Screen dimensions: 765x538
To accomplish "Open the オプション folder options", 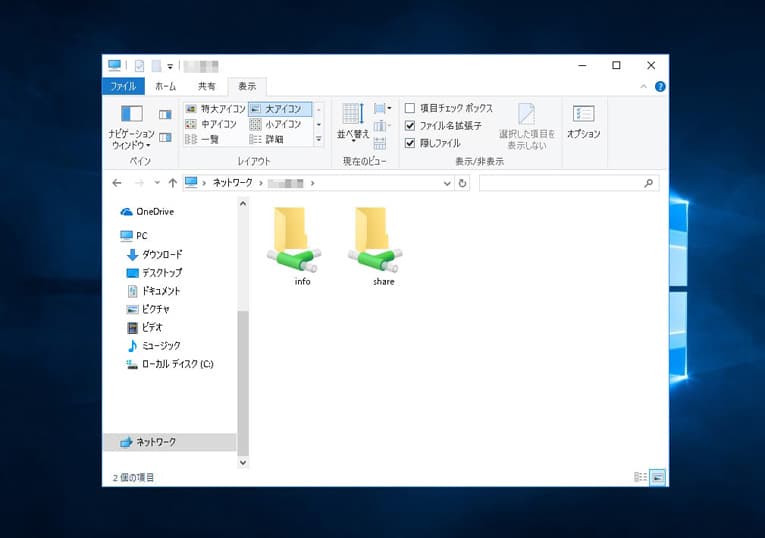I will (x=583, y=120).
